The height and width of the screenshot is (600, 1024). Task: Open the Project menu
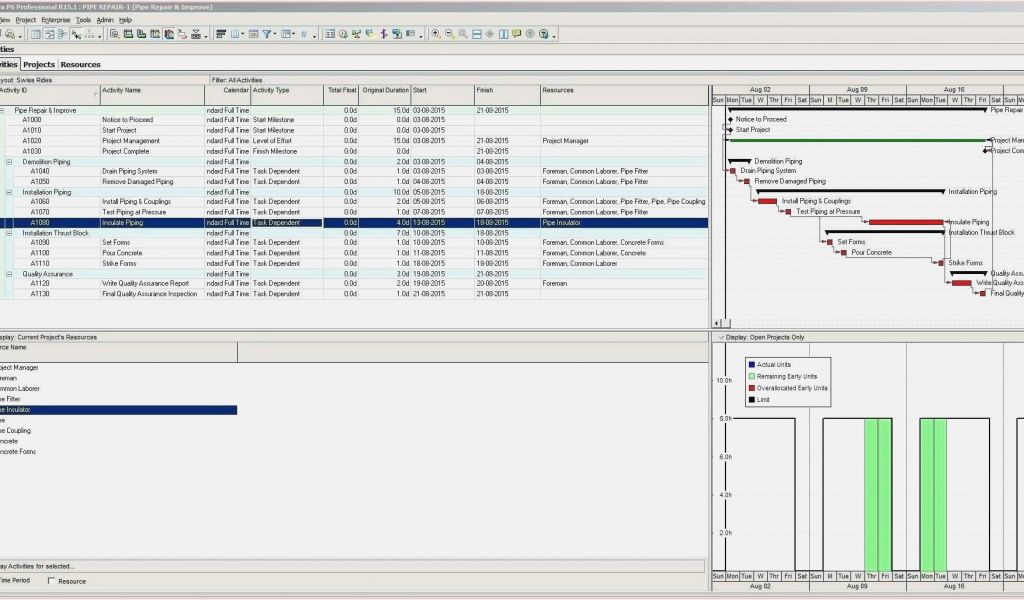[x=25, y=20]
